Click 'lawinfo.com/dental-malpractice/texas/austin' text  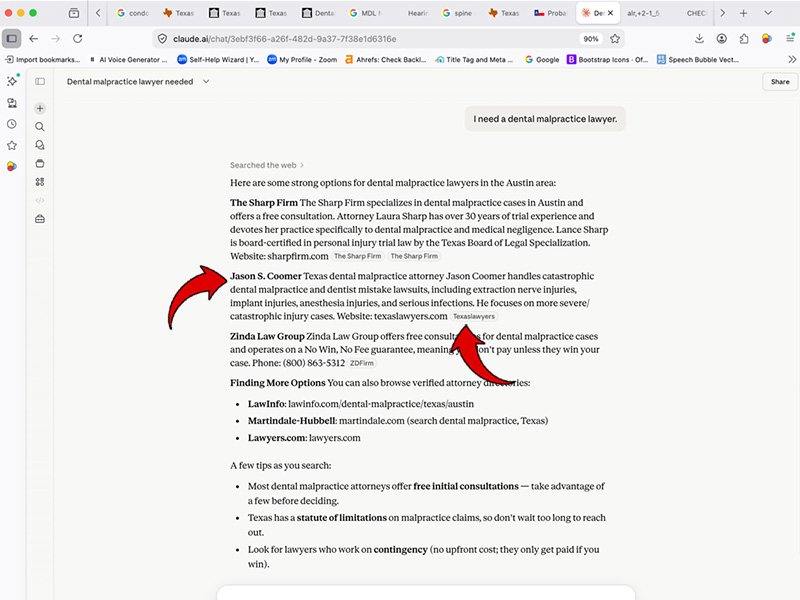pyautogui.click(x=381, y=404)
